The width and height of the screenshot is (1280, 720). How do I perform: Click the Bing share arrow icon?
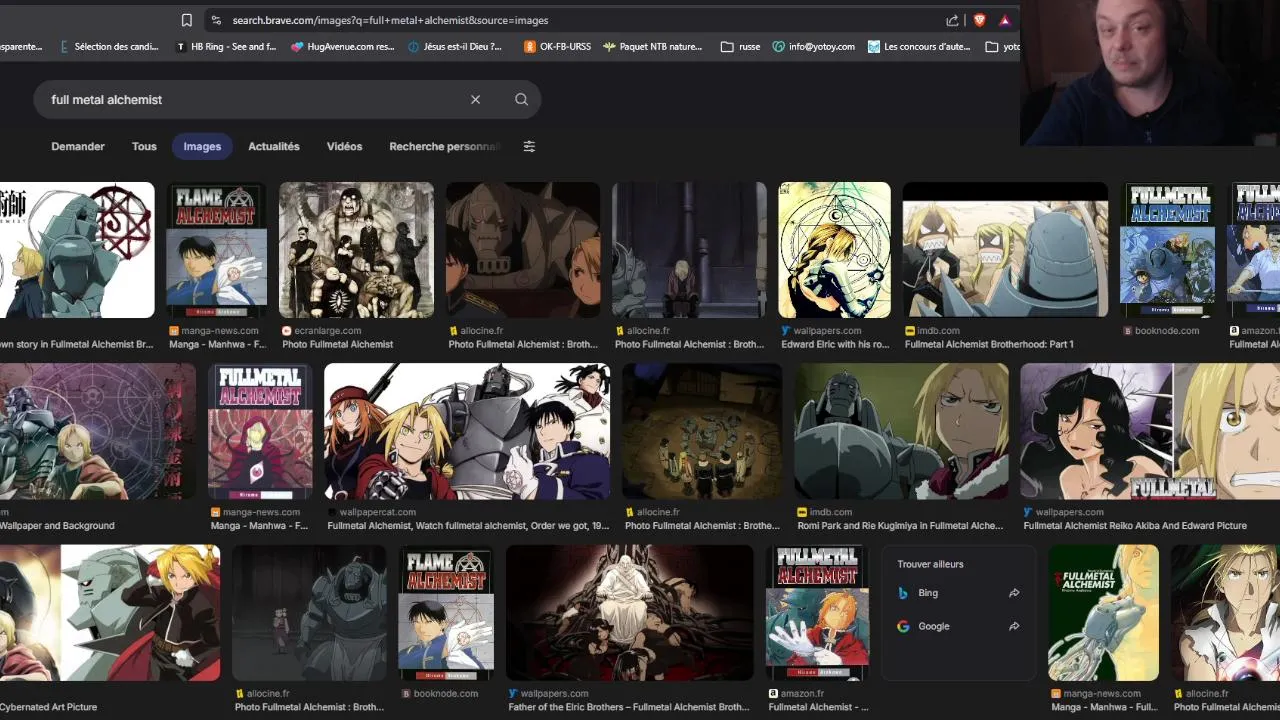pos(1014,593)
